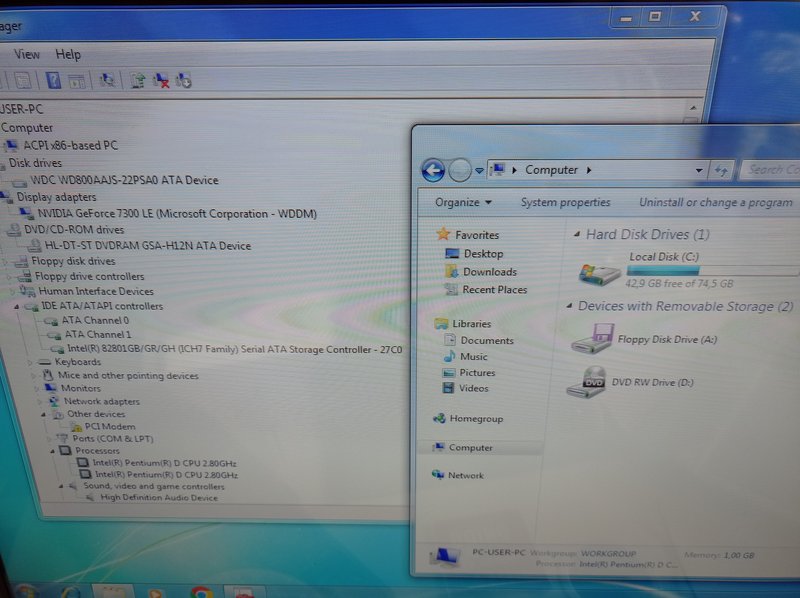Collapse the Other devices node
This screenshot has width=800, height=598.
pyautogui.click(x=44, y=414)
